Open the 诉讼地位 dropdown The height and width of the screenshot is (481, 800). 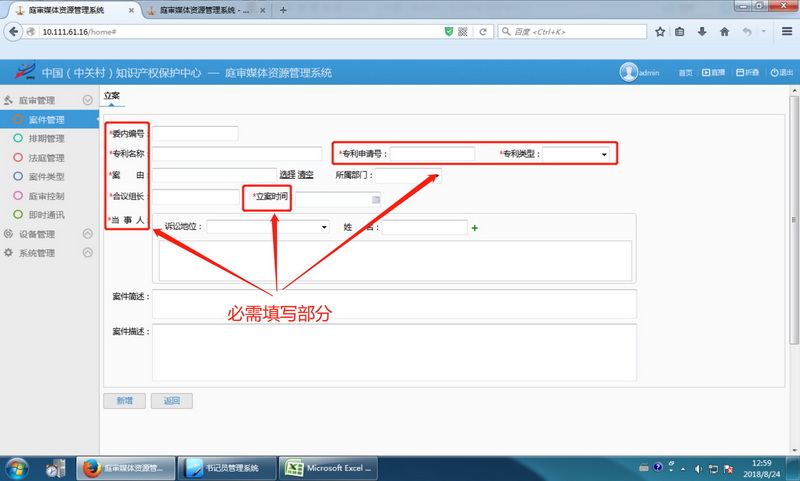[324, 227]
